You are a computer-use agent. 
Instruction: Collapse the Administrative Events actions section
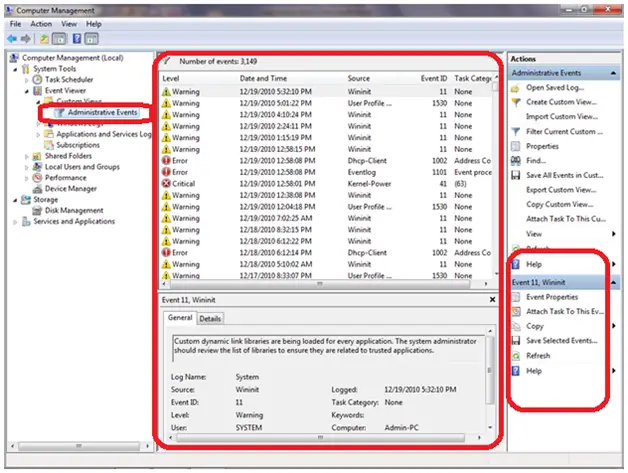point(613,73)
